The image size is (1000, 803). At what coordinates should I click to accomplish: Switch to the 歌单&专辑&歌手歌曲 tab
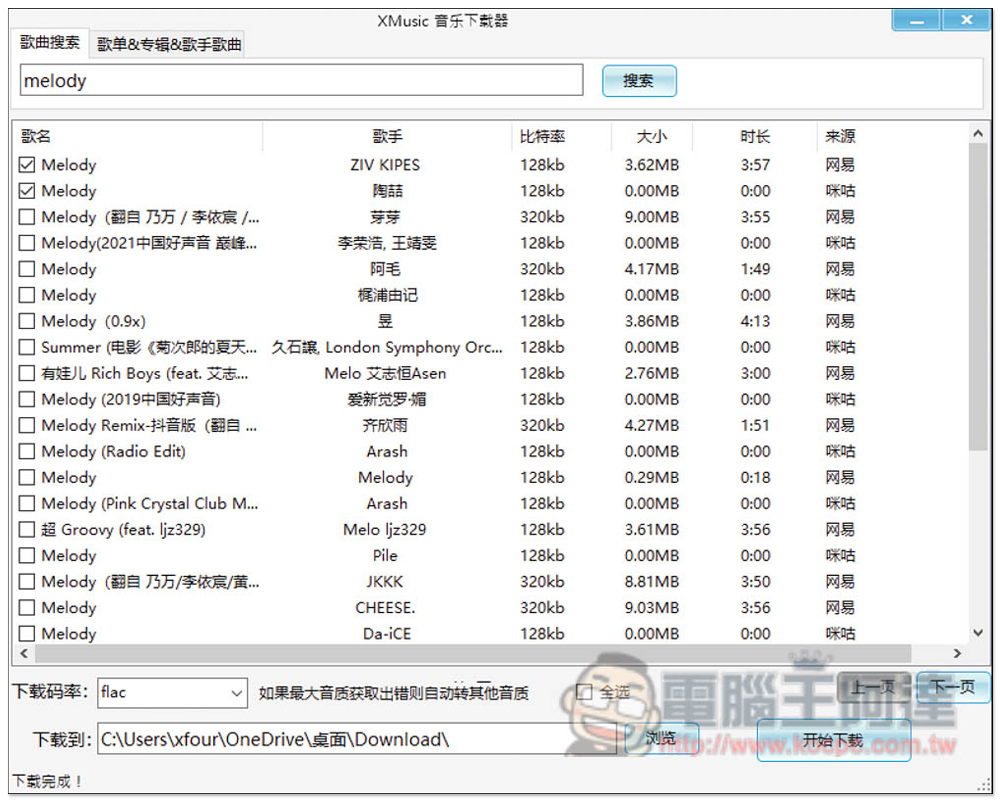click(x=169, y=45)
